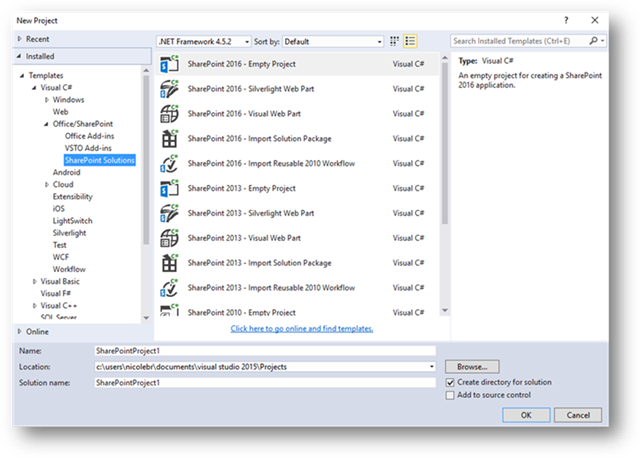Switch to small icons view
Viewport: 640px width, 458px height.
394,41
